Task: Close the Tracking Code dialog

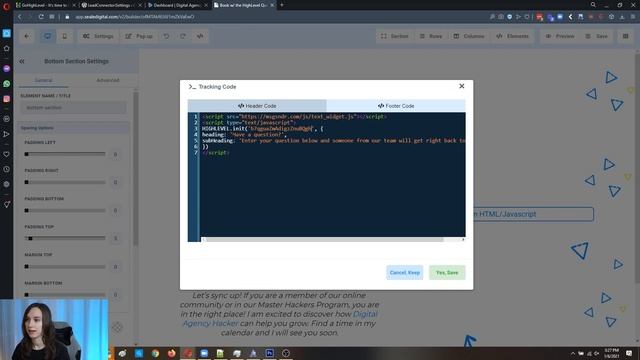Action: tap(462, 86)
